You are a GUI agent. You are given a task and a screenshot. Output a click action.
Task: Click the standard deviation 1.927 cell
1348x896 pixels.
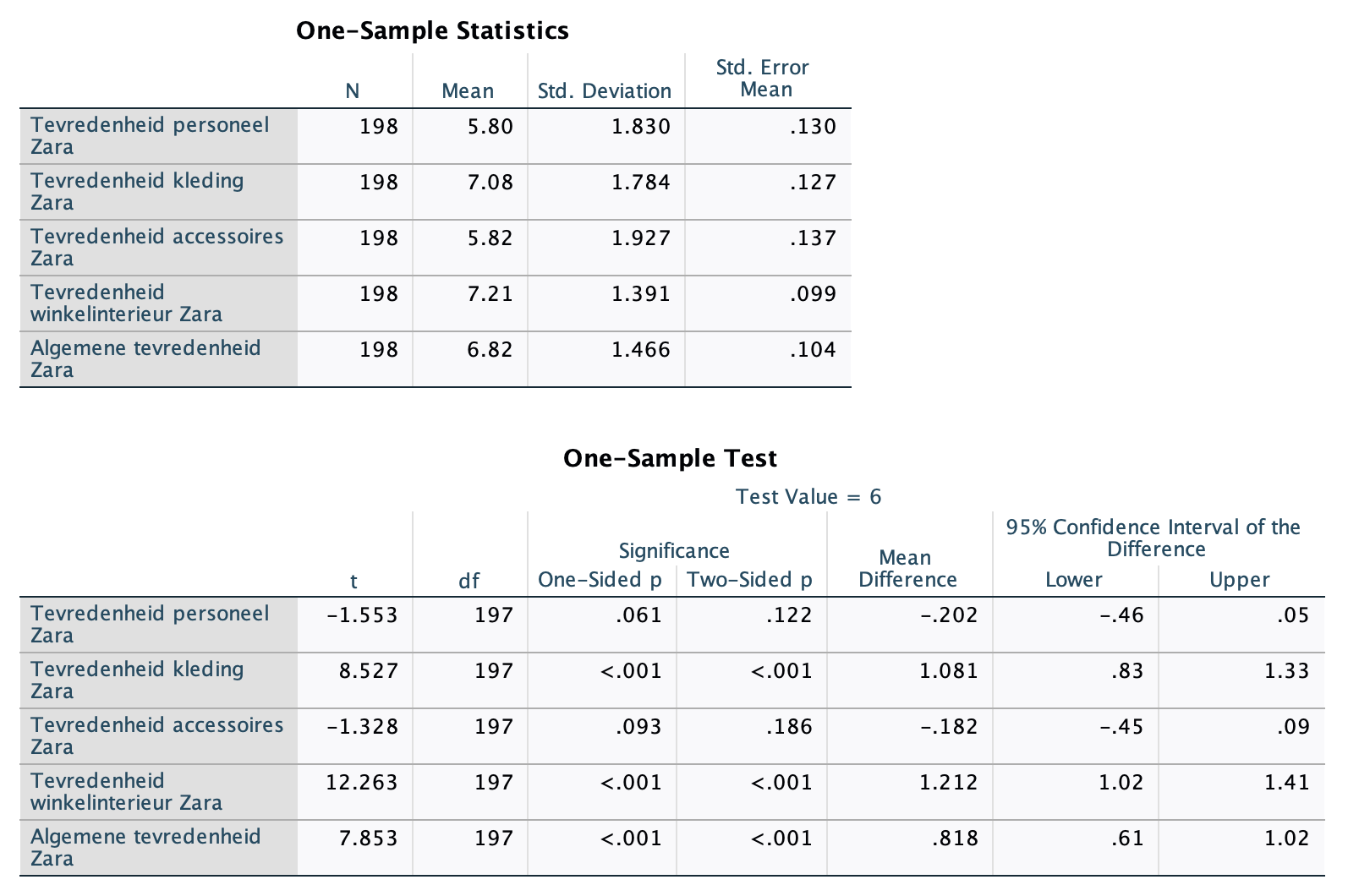point(640,238)
